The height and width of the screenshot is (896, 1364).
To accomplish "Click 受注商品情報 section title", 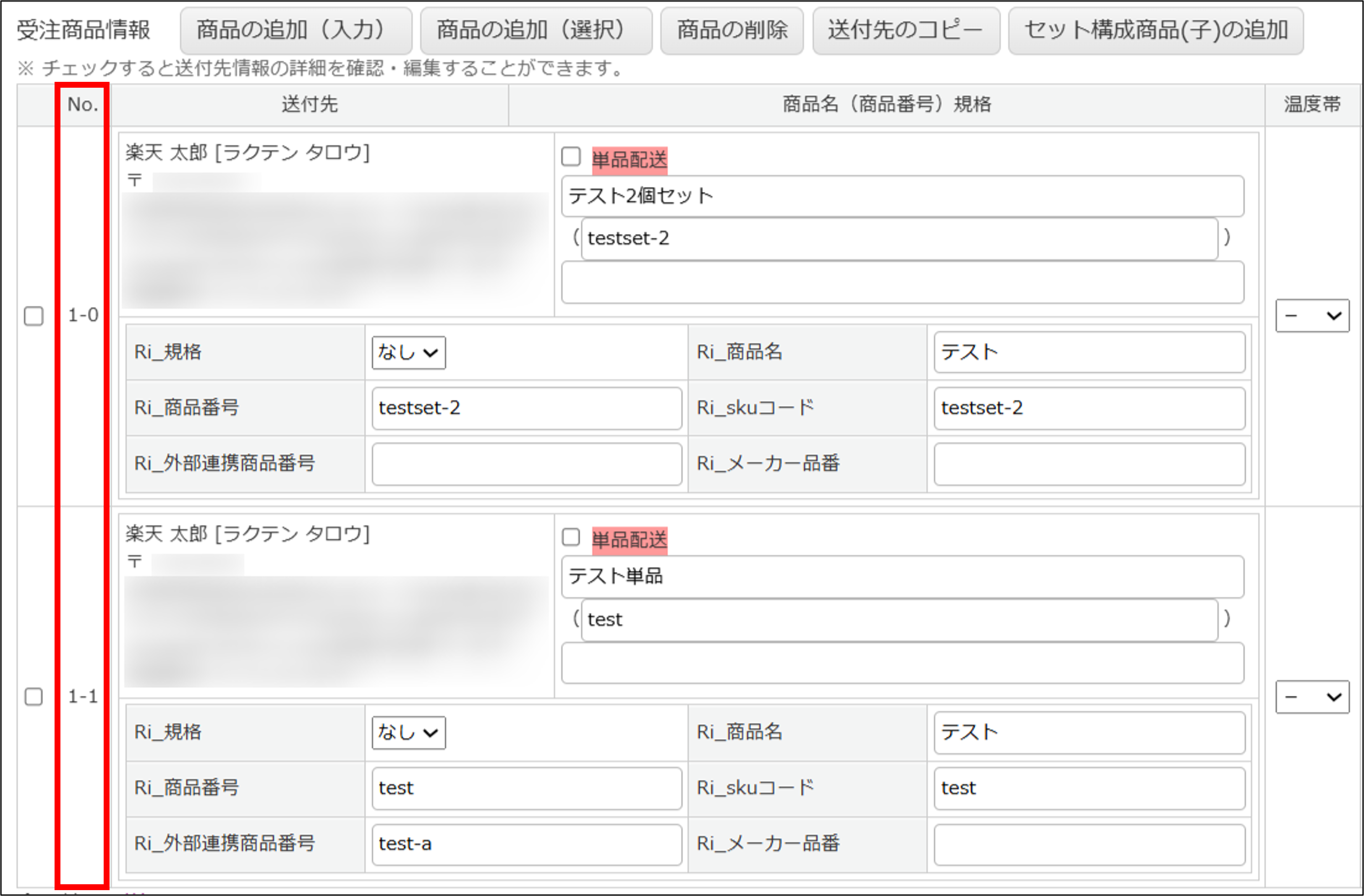I will coord(83,30).
